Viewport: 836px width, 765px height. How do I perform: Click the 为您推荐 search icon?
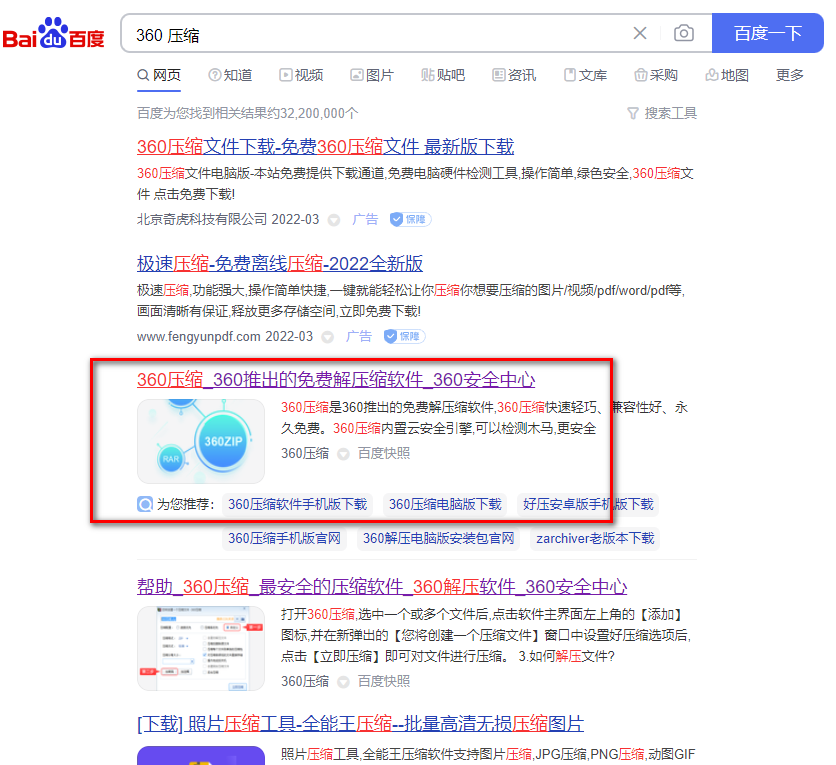(145, 504)
